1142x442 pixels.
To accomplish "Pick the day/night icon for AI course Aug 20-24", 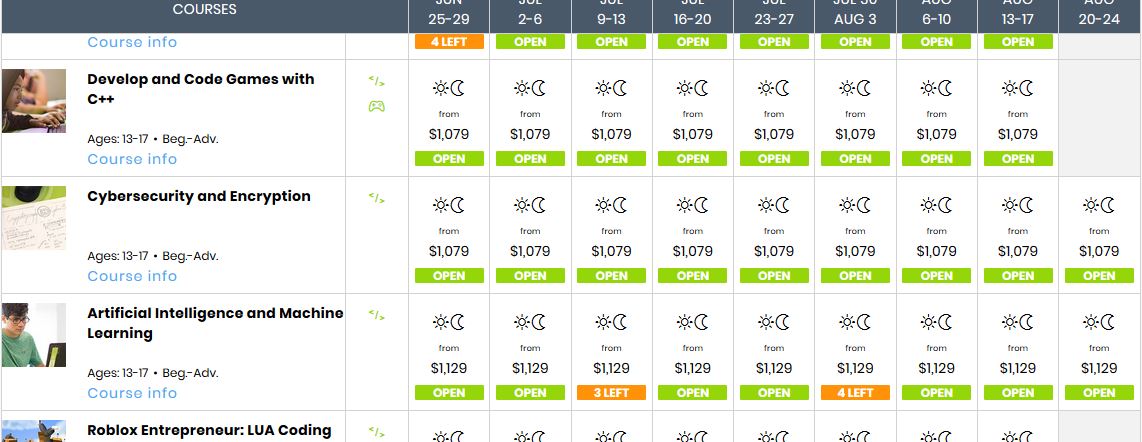I will tap(1099, 322).
